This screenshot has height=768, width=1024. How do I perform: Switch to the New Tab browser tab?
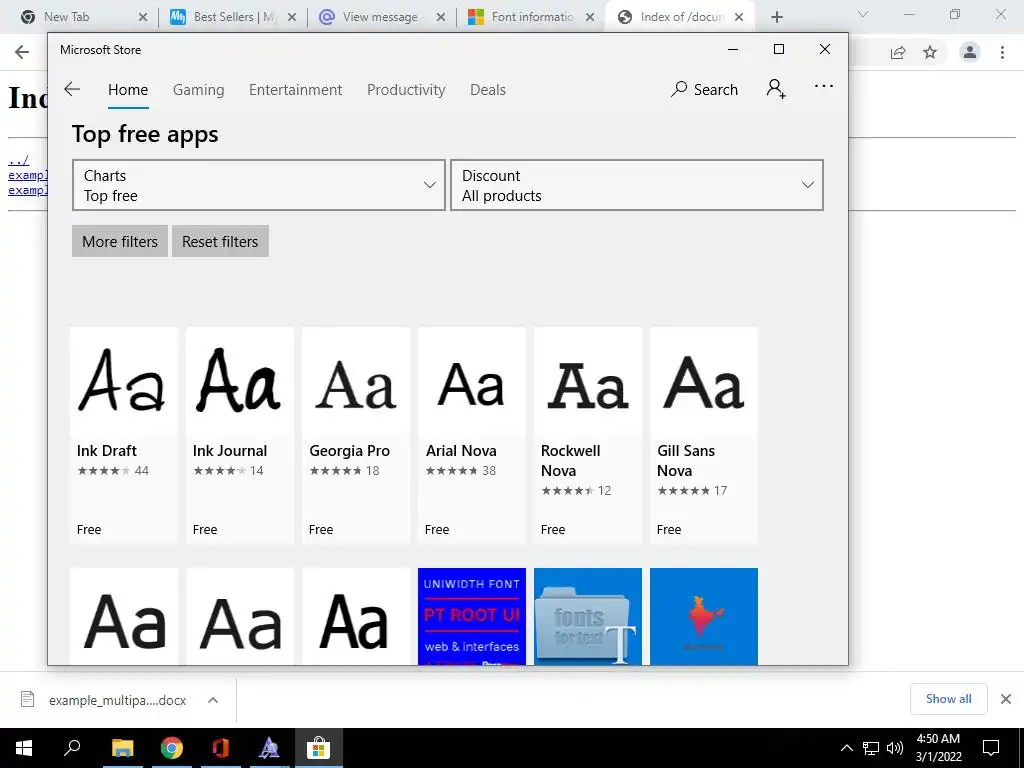coord(84,17)
